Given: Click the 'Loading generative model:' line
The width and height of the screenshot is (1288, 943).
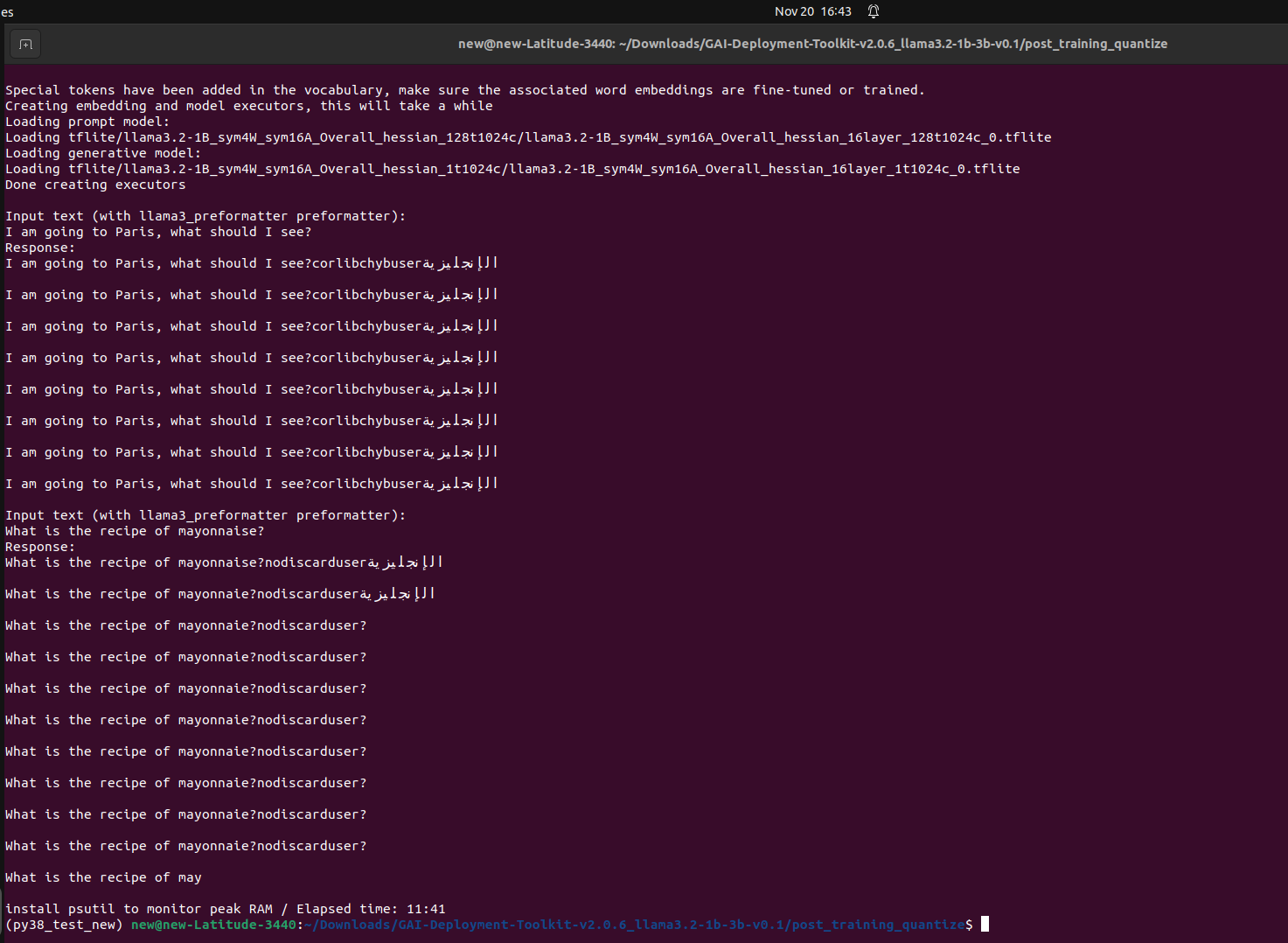Looking at the screenshot, I should pos(103,153).
